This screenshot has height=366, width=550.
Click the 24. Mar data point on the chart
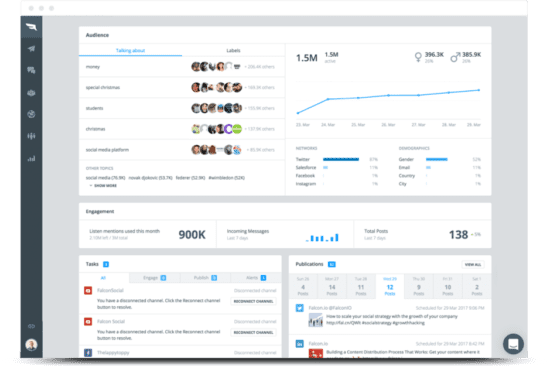coord(328,99)
